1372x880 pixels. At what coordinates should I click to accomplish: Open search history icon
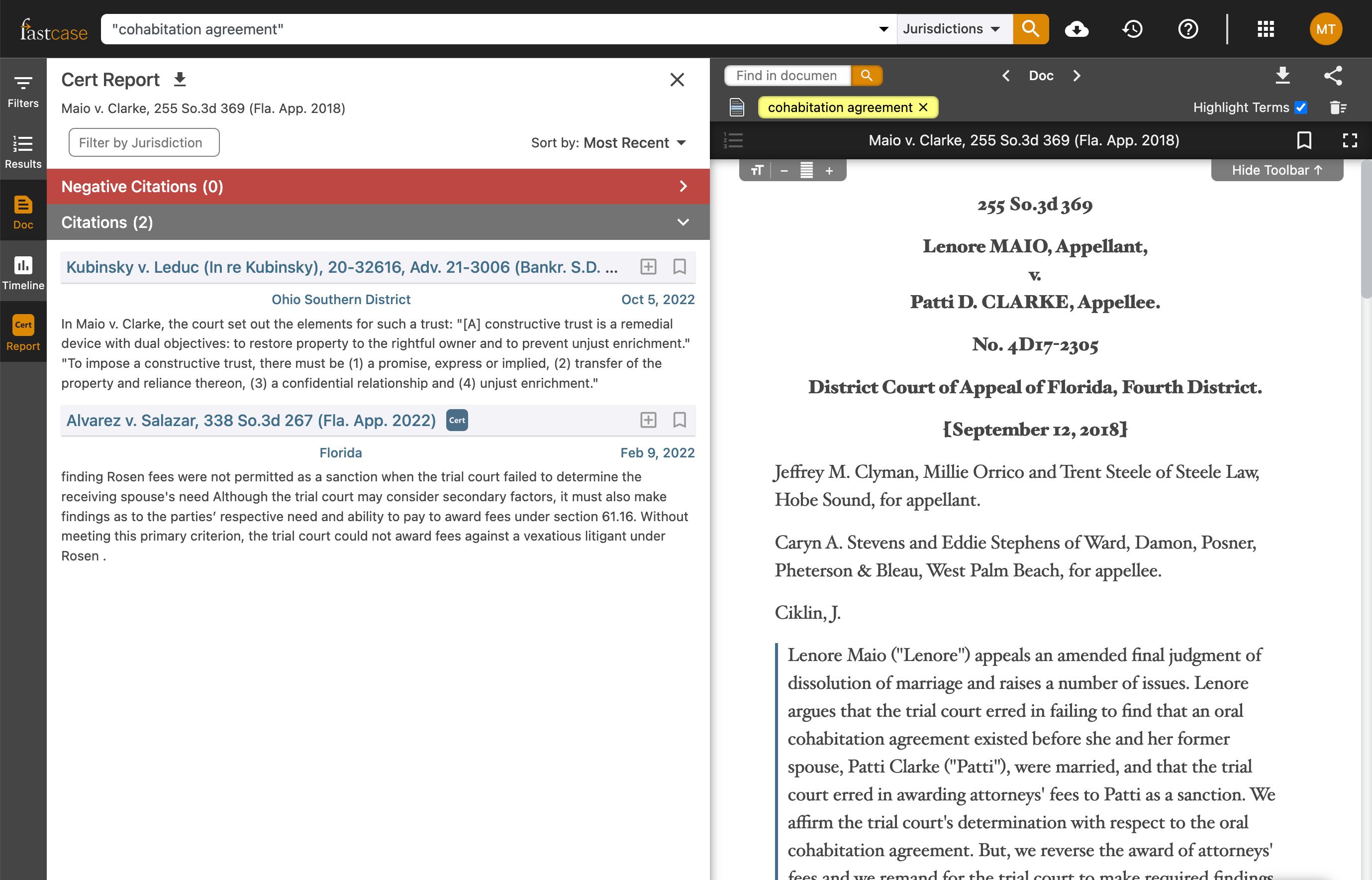[1132, 29]
